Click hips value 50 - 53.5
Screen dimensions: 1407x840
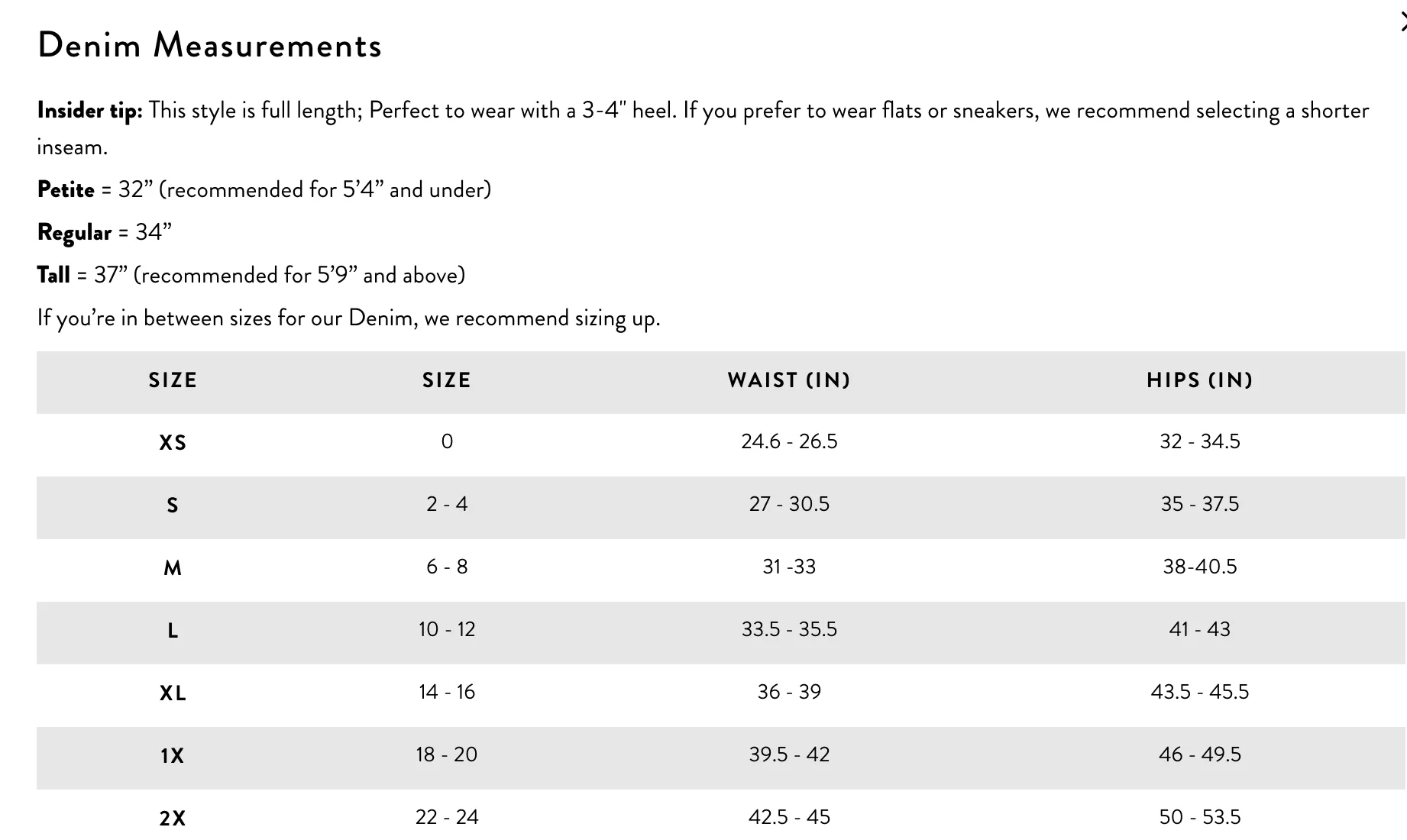pyautogui.click(x=1200, y=817)
